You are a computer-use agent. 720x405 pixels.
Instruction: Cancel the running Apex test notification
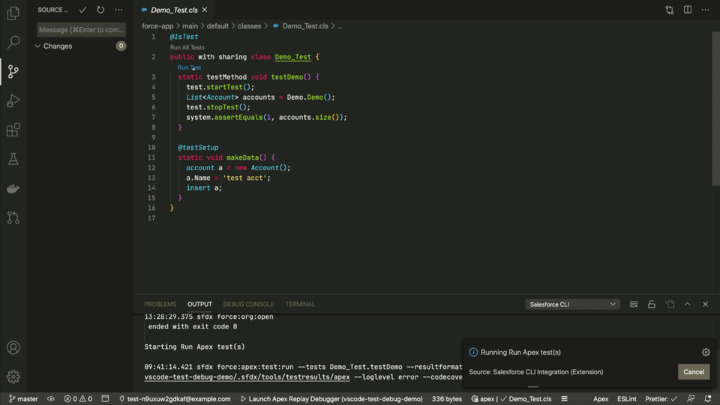(x=693, y=372)
